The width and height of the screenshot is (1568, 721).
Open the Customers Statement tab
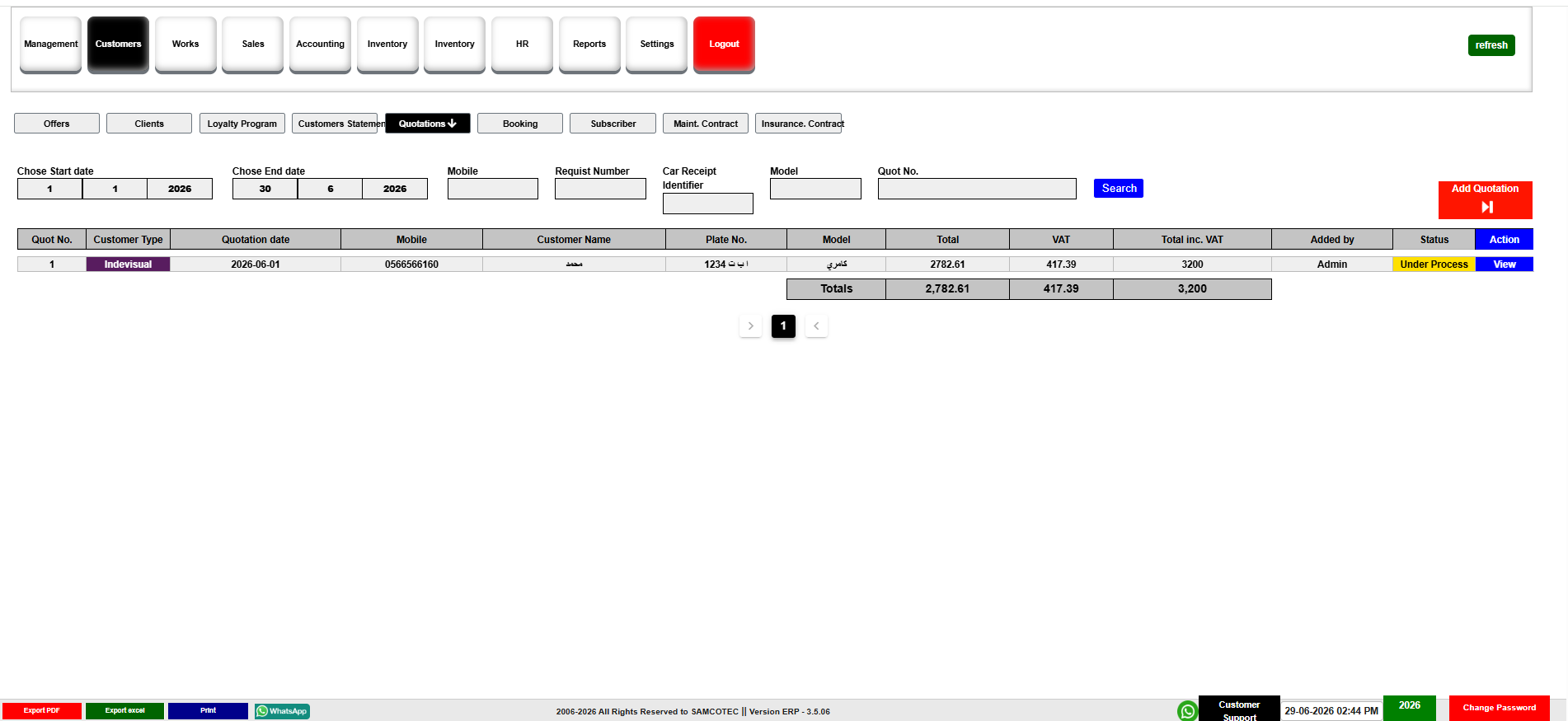coord(335,124)
